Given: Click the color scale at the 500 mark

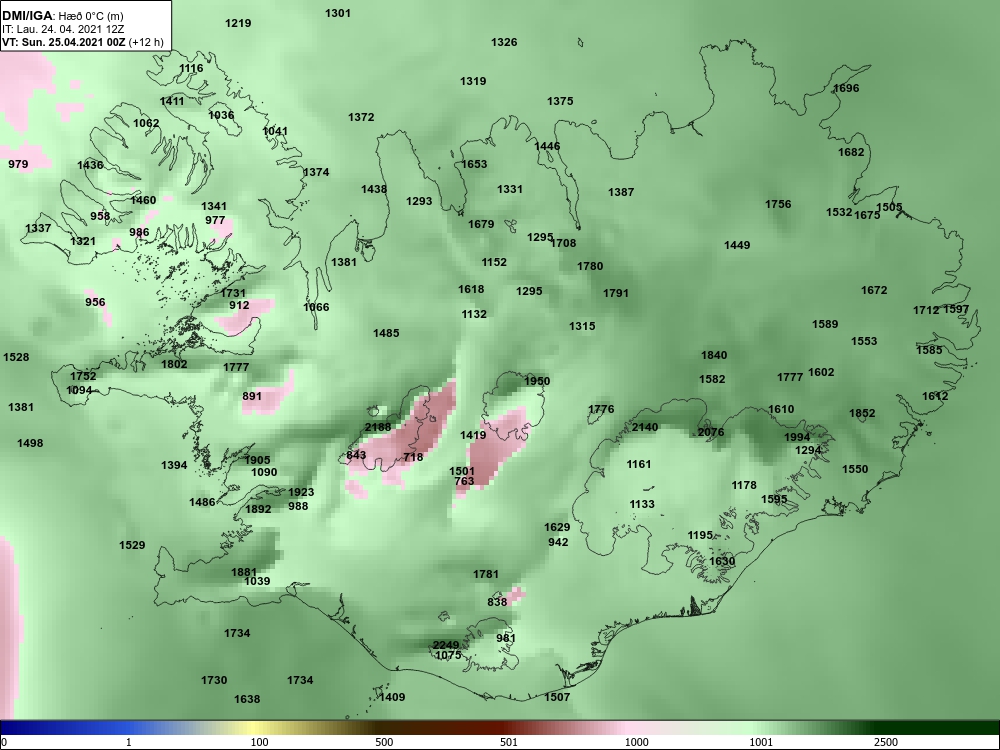Looking at the screenshot, I should point(384,742).
